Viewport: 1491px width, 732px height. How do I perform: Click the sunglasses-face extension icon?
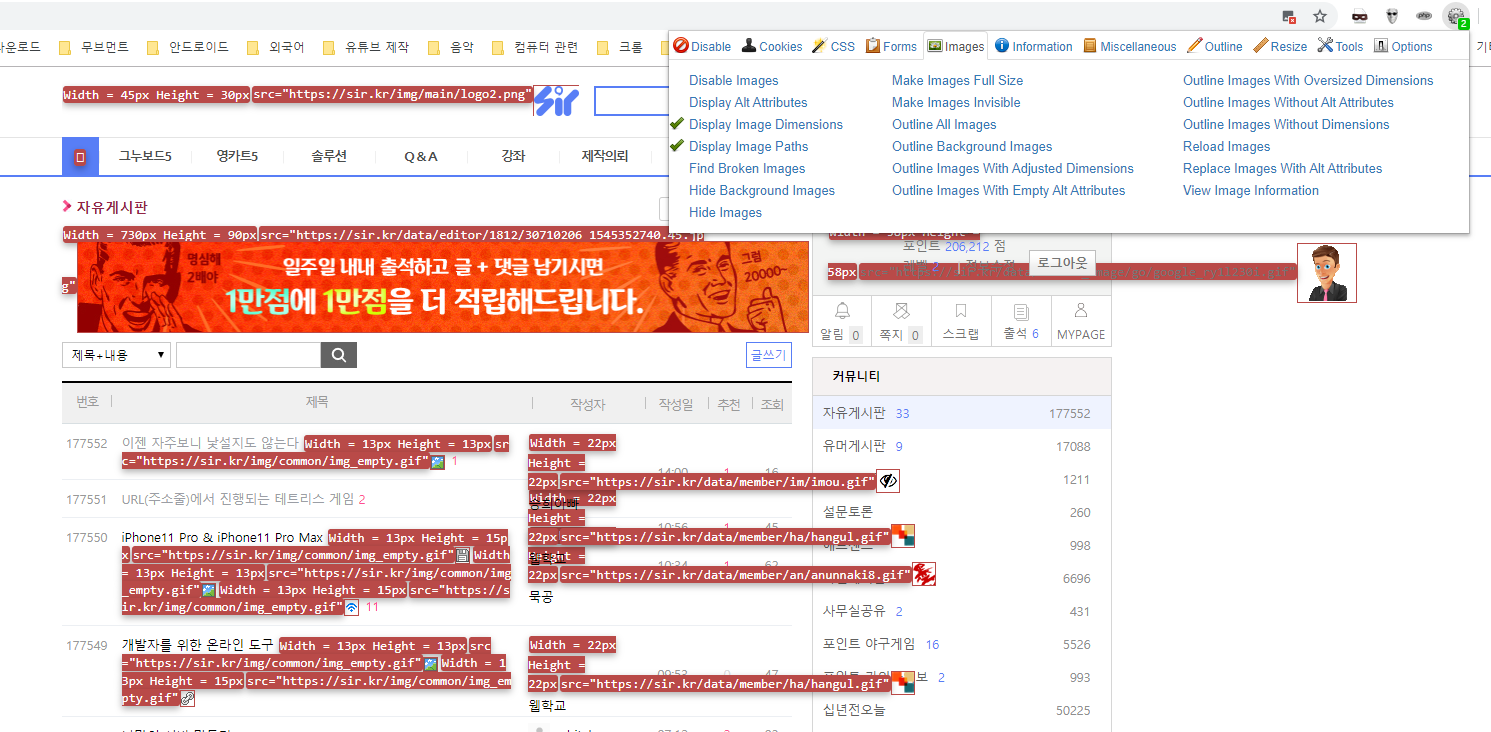[x=1359, y=16]
